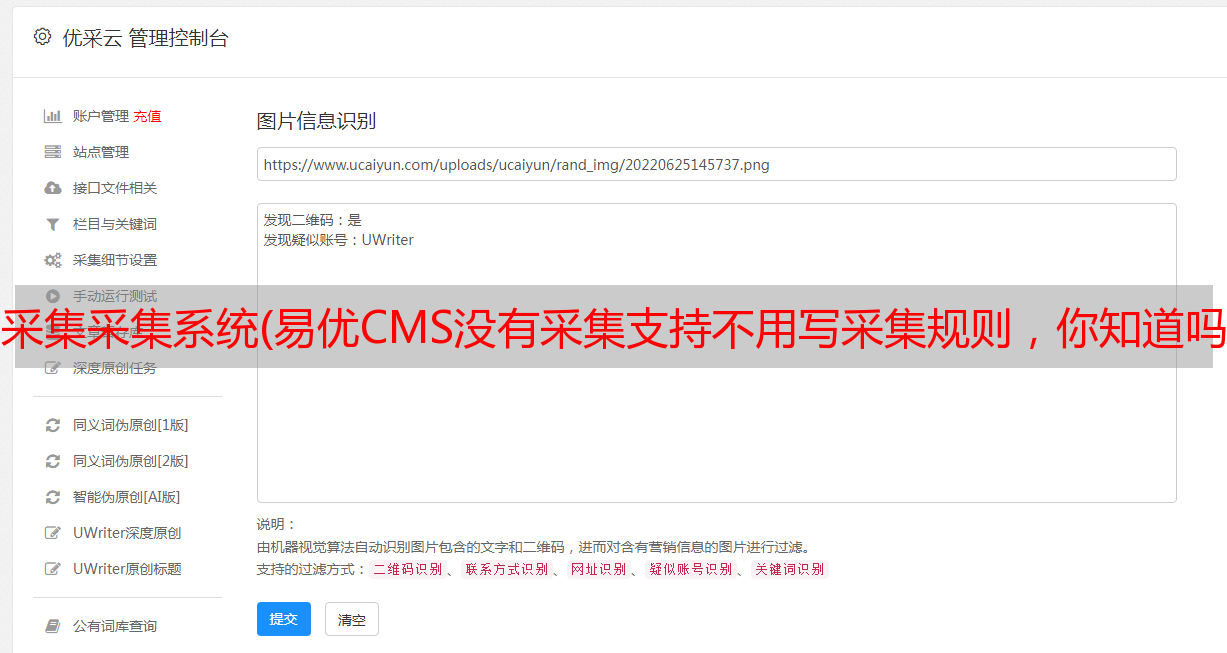
Task: Open the red 充值 recharge link
Action: click(x=147, y=116)
